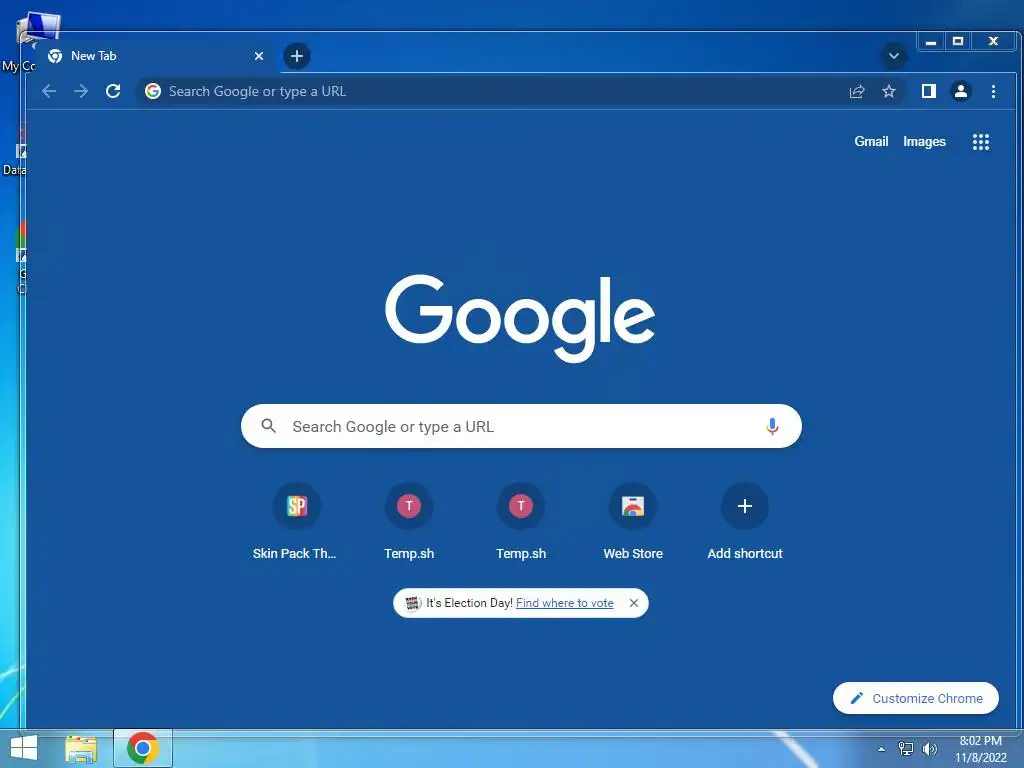Bookmark this tab with the star icon

pos(889,91)
